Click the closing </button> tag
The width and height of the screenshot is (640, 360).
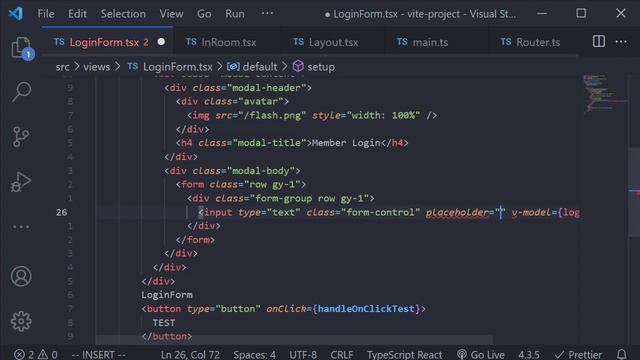[x=167, y=336]
